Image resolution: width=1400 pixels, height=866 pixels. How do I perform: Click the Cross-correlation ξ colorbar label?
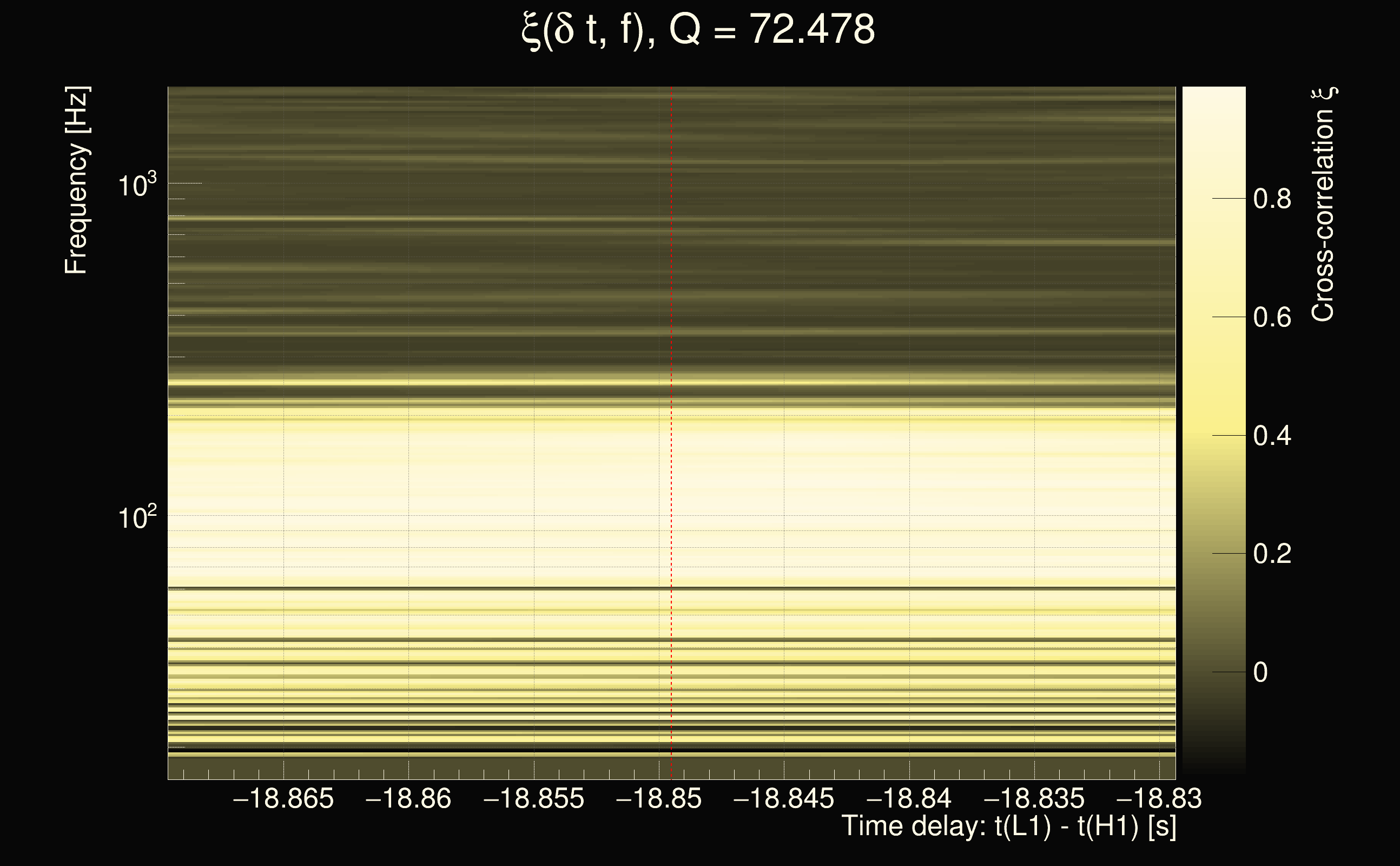tap(1323, 205)
